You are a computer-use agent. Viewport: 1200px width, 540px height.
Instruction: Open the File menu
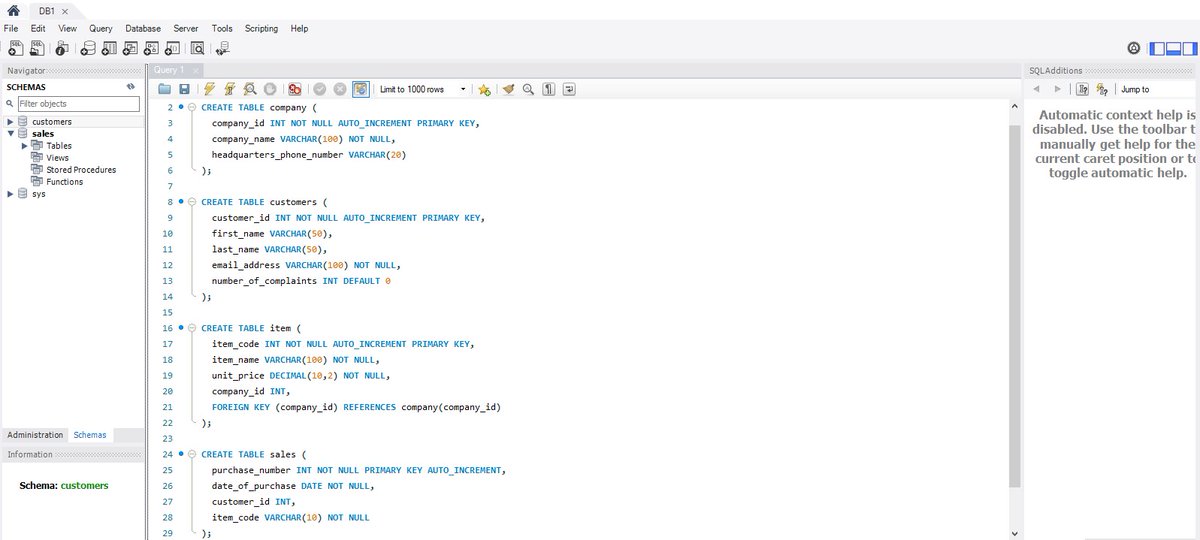click(x=11, y=29)
